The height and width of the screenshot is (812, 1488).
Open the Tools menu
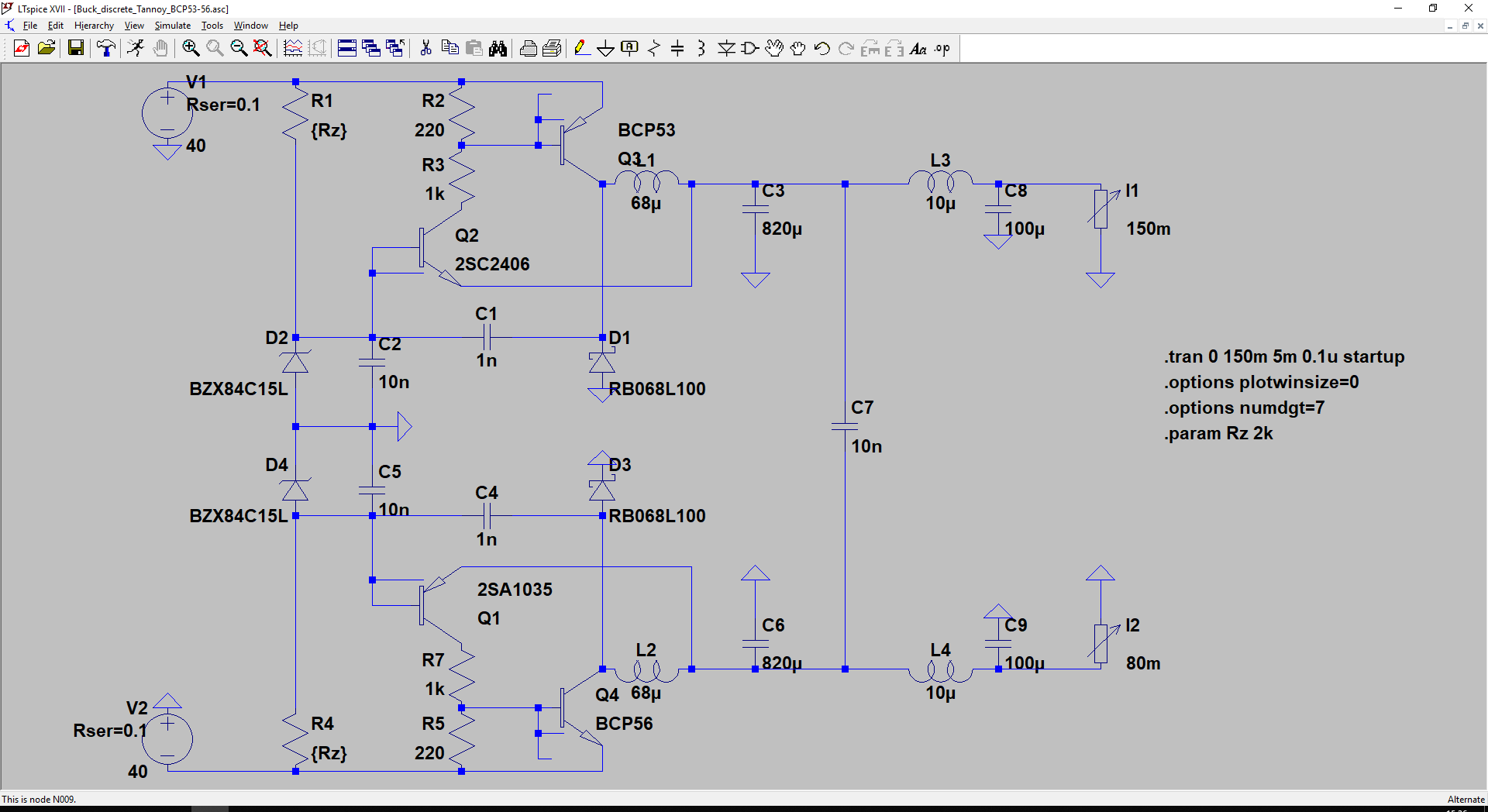[212, 26]
